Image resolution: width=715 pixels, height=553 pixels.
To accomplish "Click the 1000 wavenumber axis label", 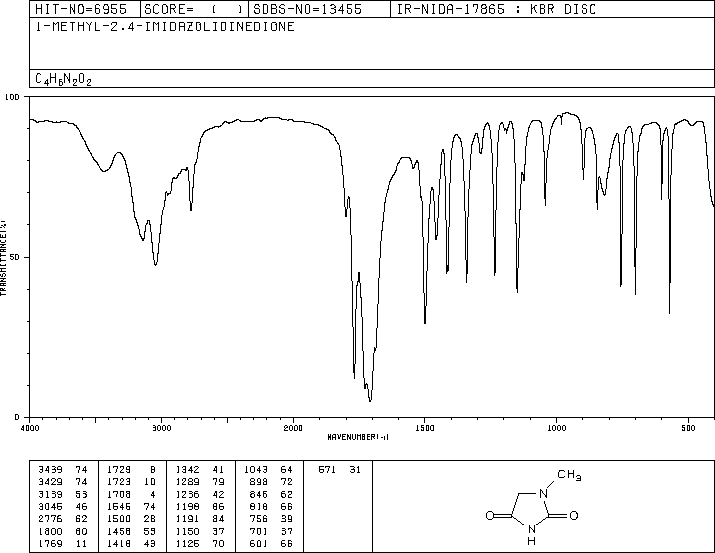I will click(x=556, y=428).
